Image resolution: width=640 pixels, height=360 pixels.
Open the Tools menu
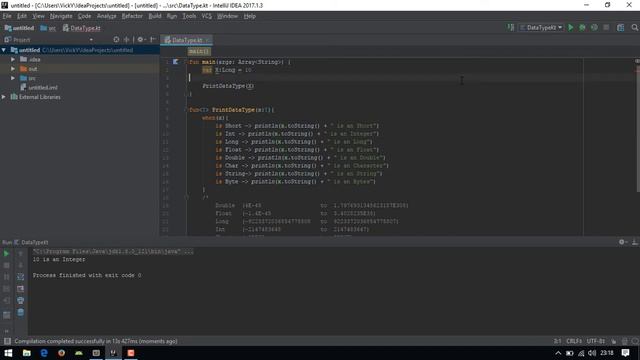coord(189,16)
